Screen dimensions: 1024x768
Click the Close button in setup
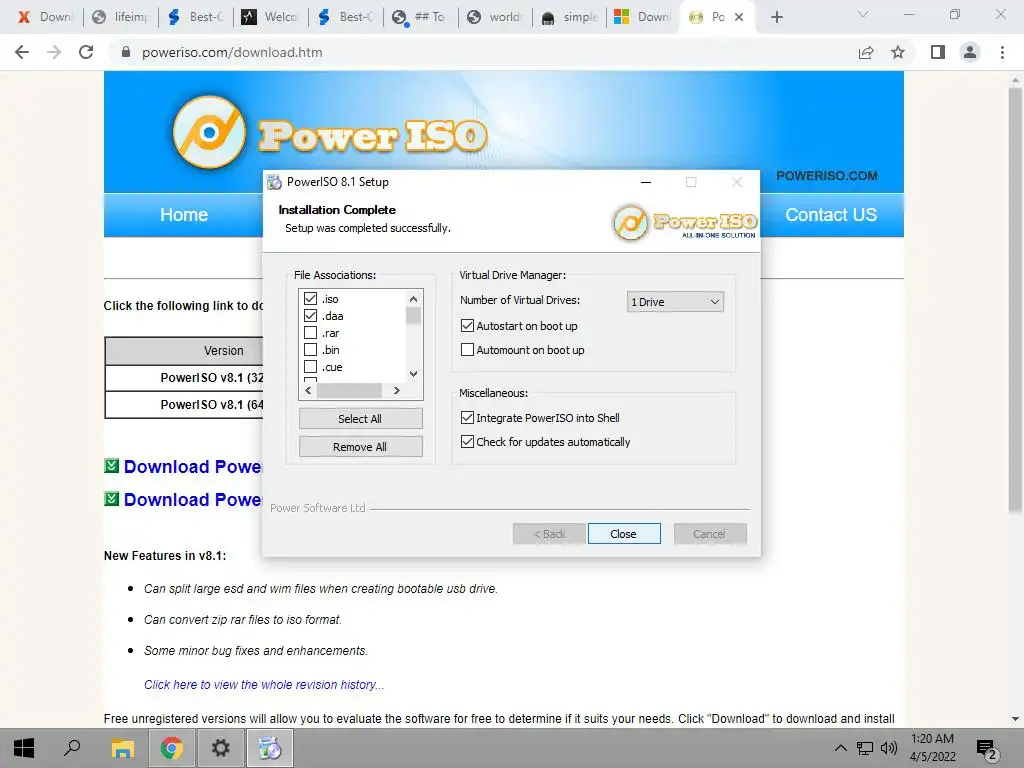pyautogui.click(x=624, y=534)
